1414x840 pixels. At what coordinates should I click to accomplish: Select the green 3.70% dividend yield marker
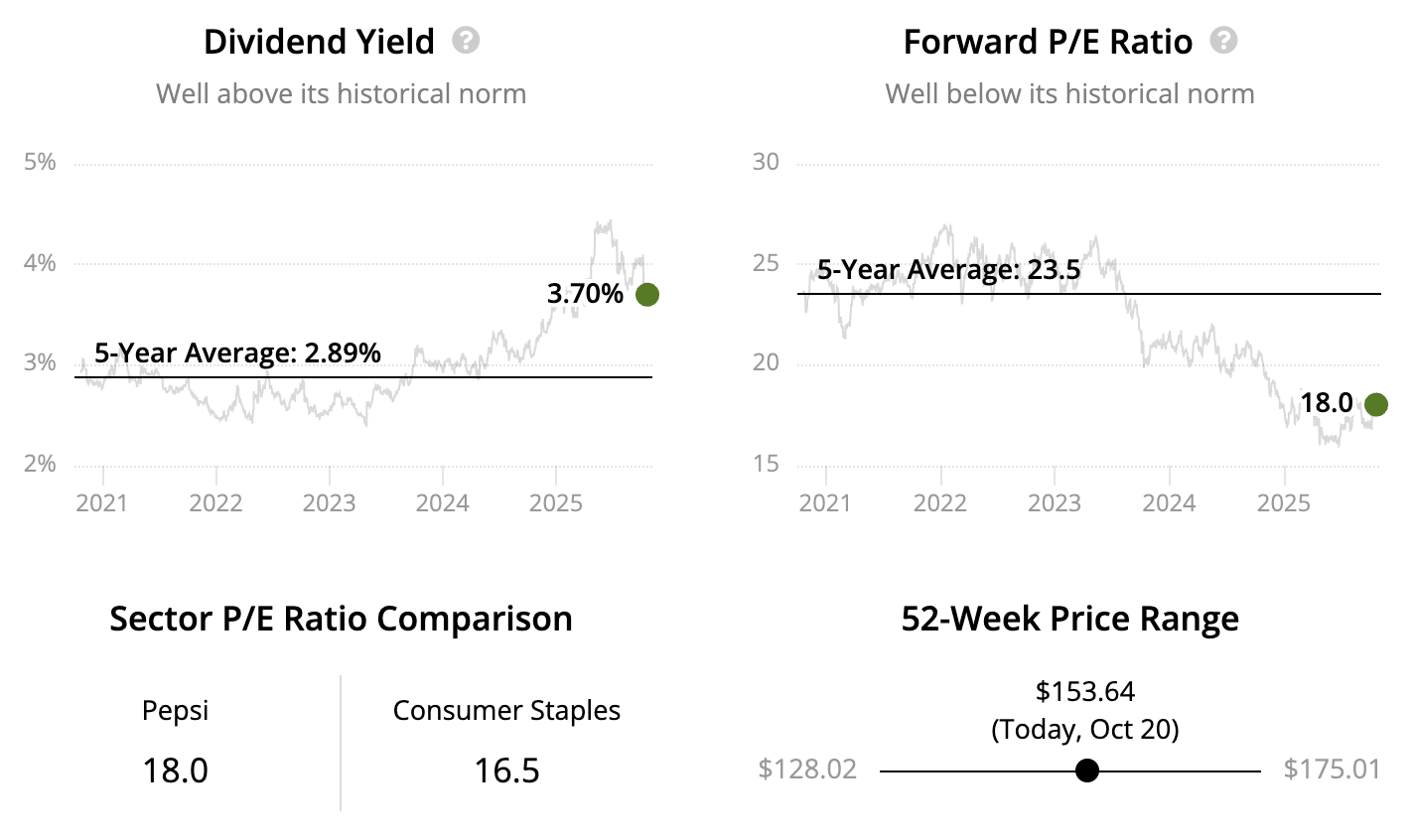(x=647, y=294)
